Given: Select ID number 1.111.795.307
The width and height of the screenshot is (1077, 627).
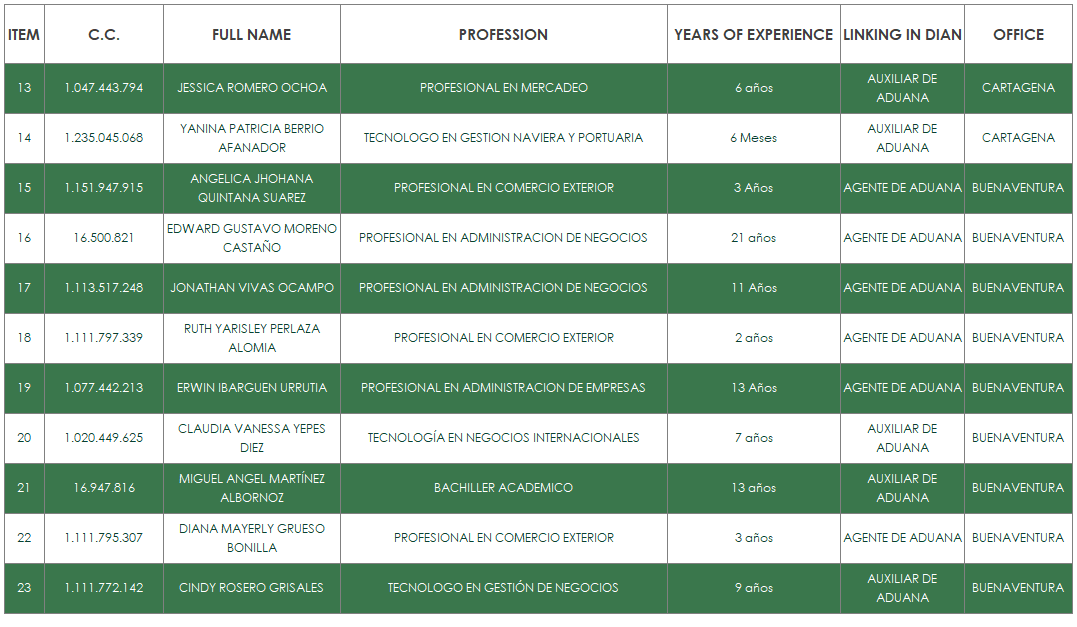Looking at the screenshot, I should point(104,538).
